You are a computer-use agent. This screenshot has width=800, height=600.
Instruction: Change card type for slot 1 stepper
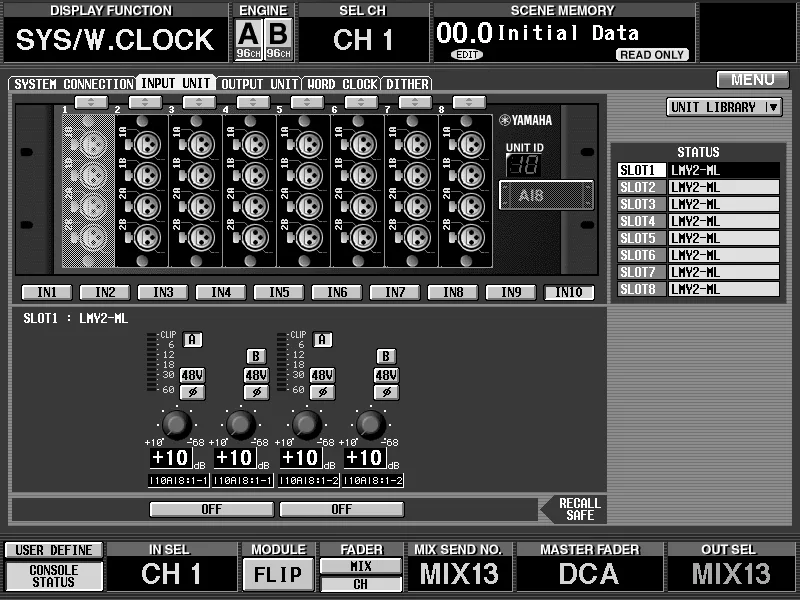pos(91,102)
